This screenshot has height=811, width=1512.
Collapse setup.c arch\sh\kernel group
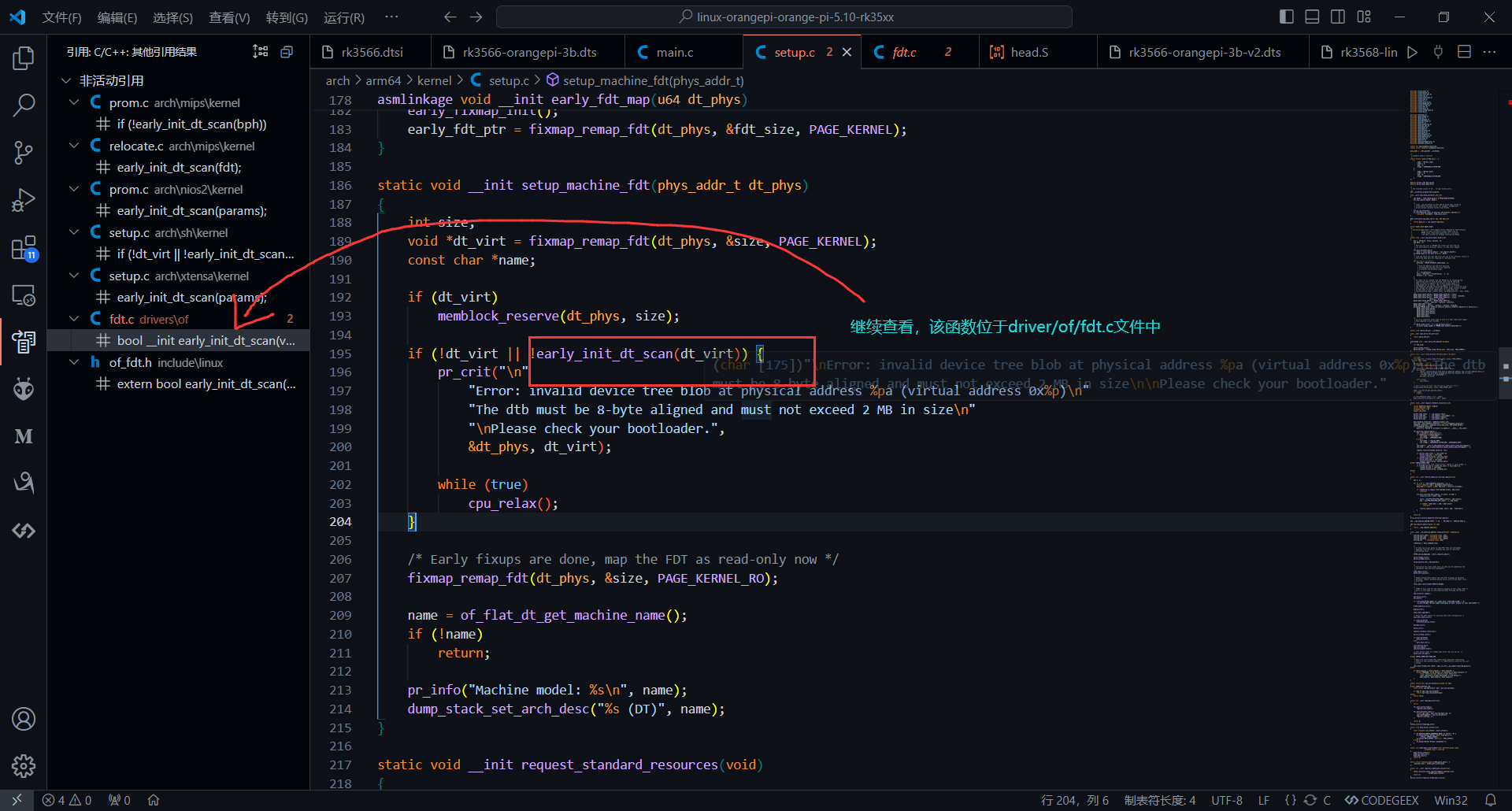tap(74, 232)
